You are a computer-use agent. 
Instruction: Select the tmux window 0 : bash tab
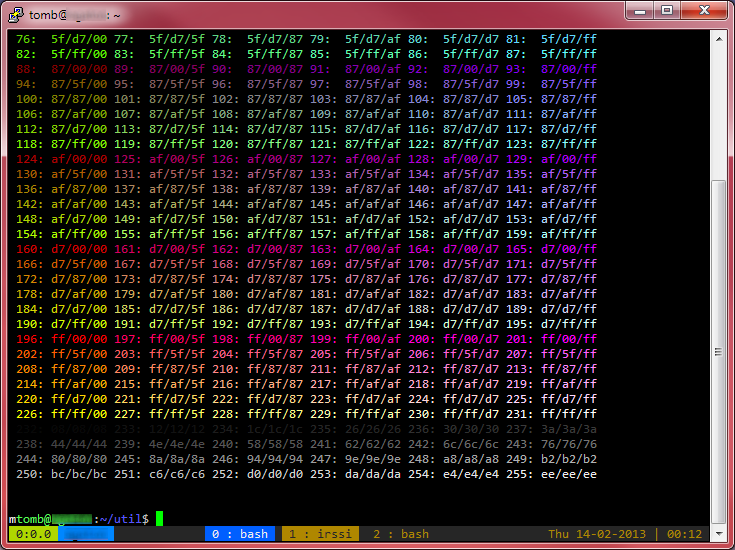240,534
